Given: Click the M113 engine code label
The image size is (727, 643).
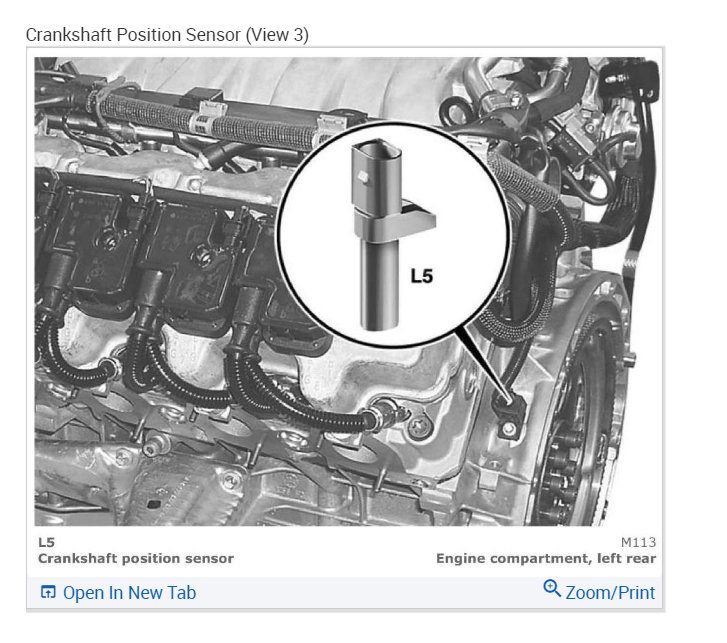Looking at the screenshot, I should click(638, 542).
